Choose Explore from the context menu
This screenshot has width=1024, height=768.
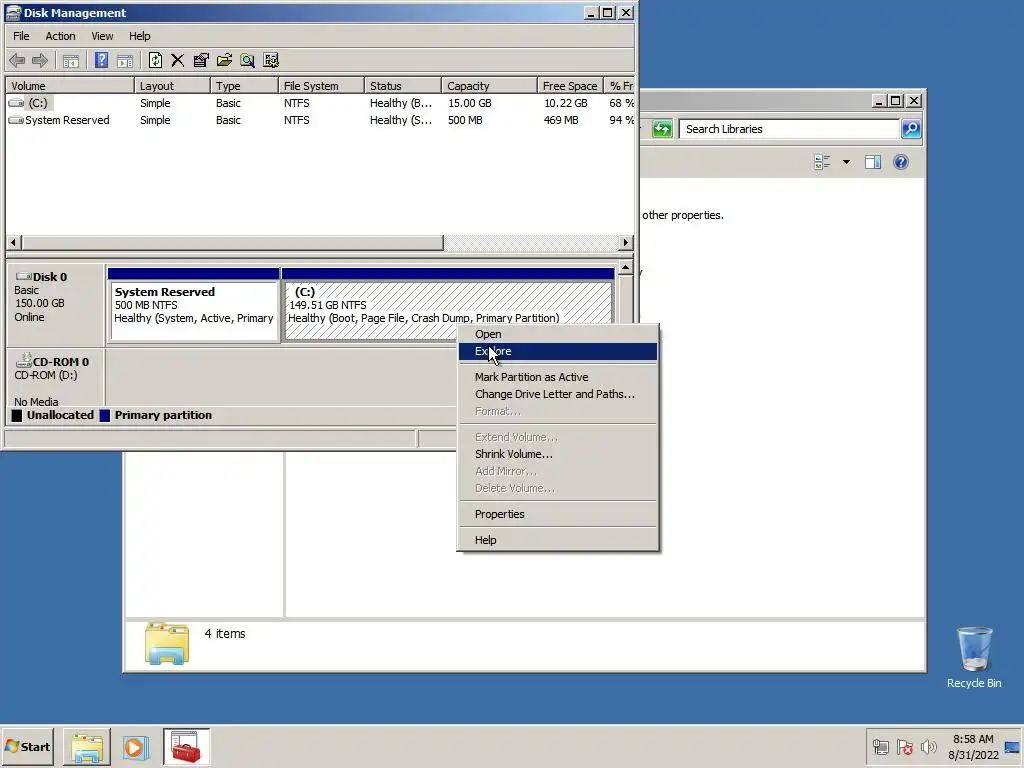[x=558, y=351]
